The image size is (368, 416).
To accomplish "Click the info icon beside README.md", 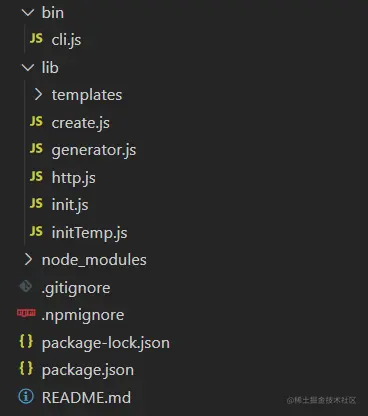I will pos(26,396).
